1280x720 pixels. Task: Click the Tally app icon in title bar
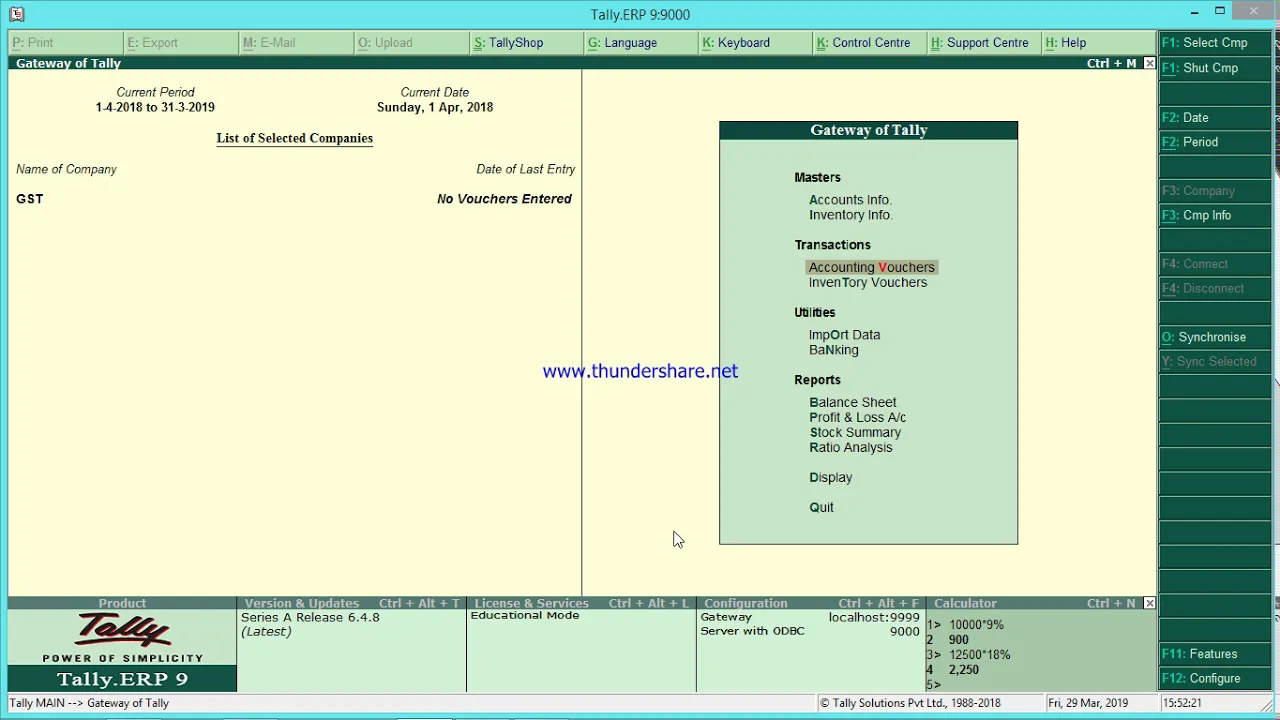pyautogui.click(x=16, y=14)
